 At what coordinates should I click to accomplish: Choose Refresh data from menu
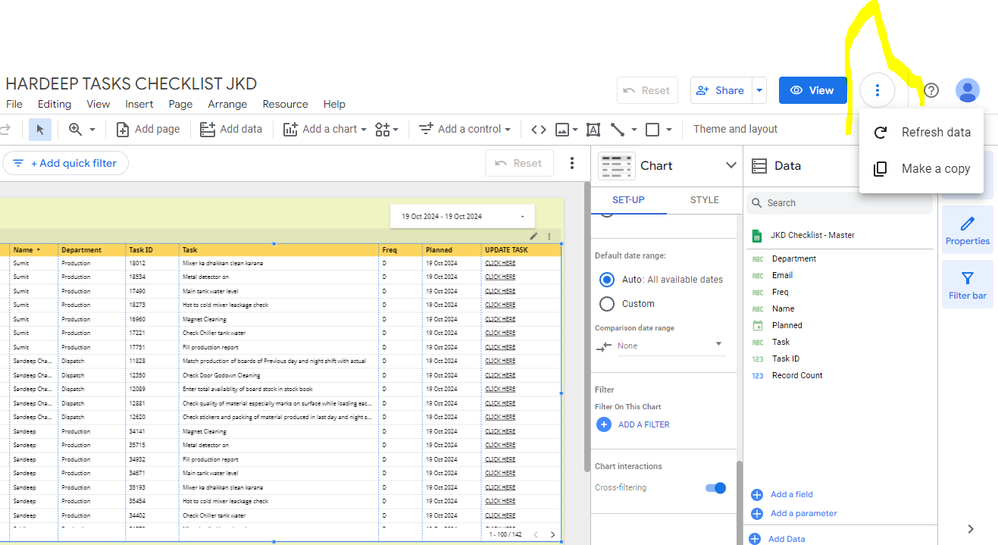click(x=921, y=132)
